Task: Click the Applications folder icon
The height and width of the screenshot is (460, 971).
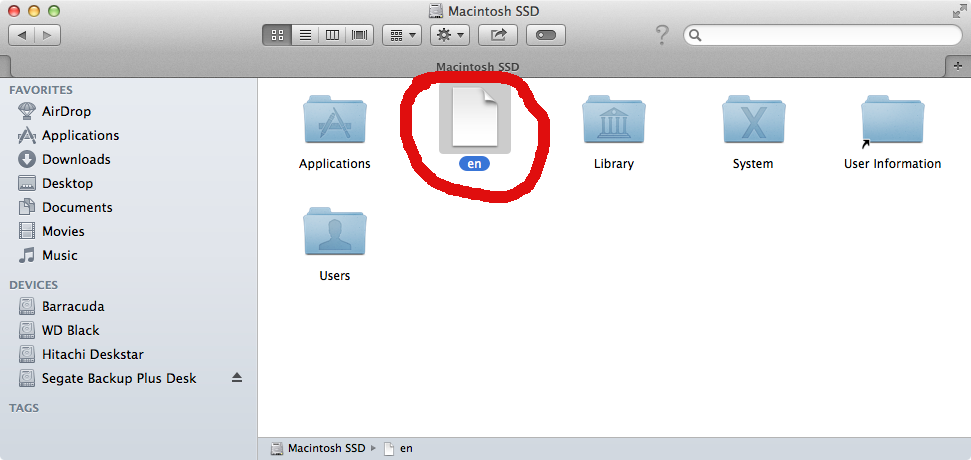Action: click(x=334, y=119)
